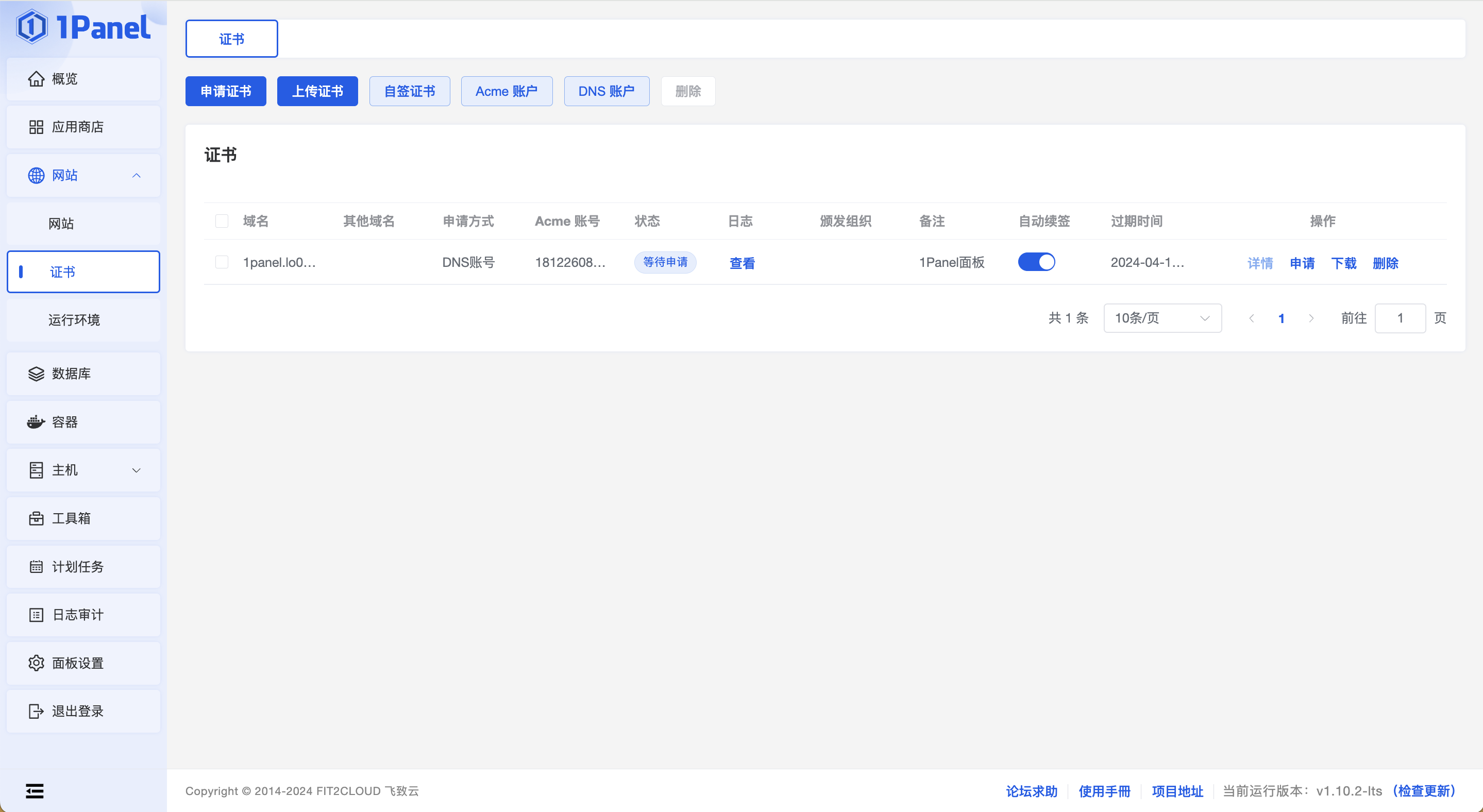Open the Acme 账户 button
Image resolution: width=1483 pixels, height=812 pixels.
pyautogui.click(x=507, y=91)
